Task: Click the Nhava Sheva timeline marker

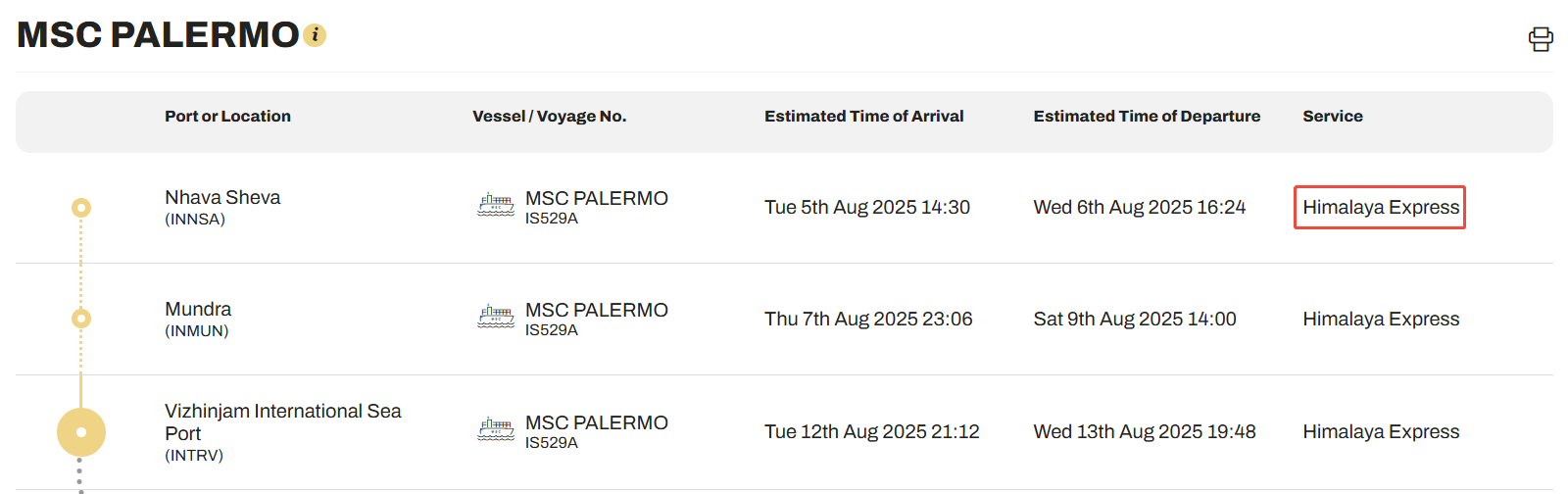Action: pos(81,208)
